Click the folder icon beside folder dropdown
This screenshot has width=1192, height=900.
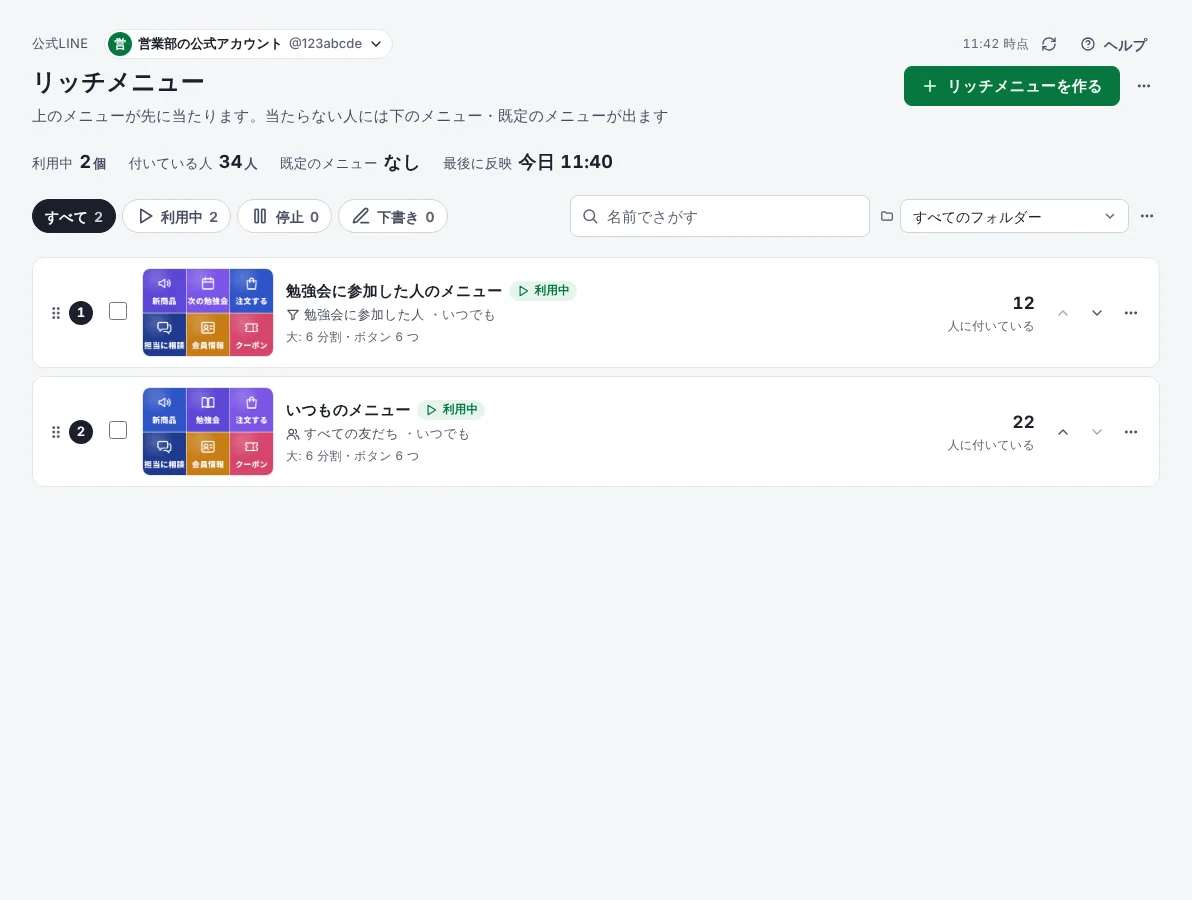(x=886, y=217)
